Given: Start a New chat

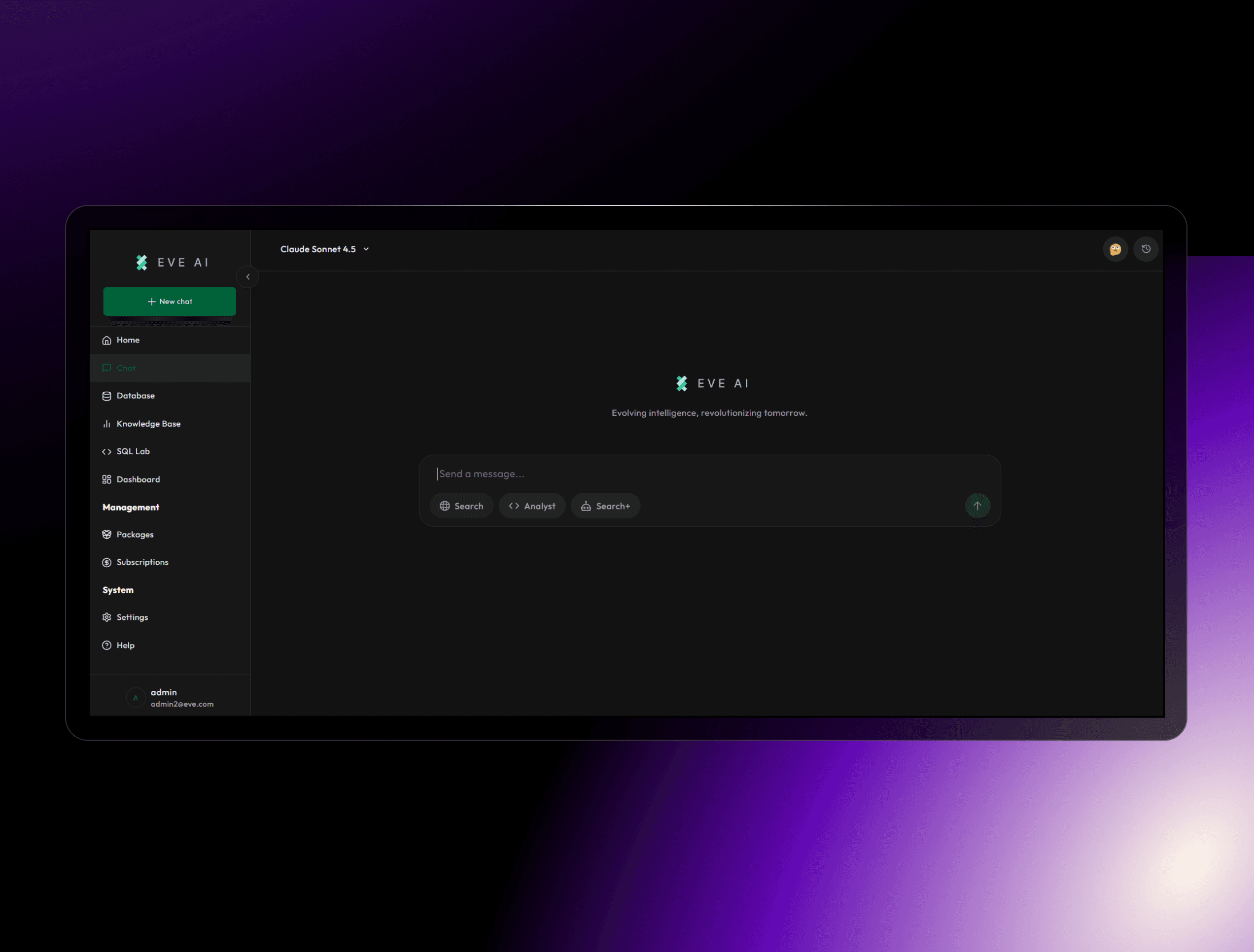Looking at the screenshot, I should click(x=170, y=302).
